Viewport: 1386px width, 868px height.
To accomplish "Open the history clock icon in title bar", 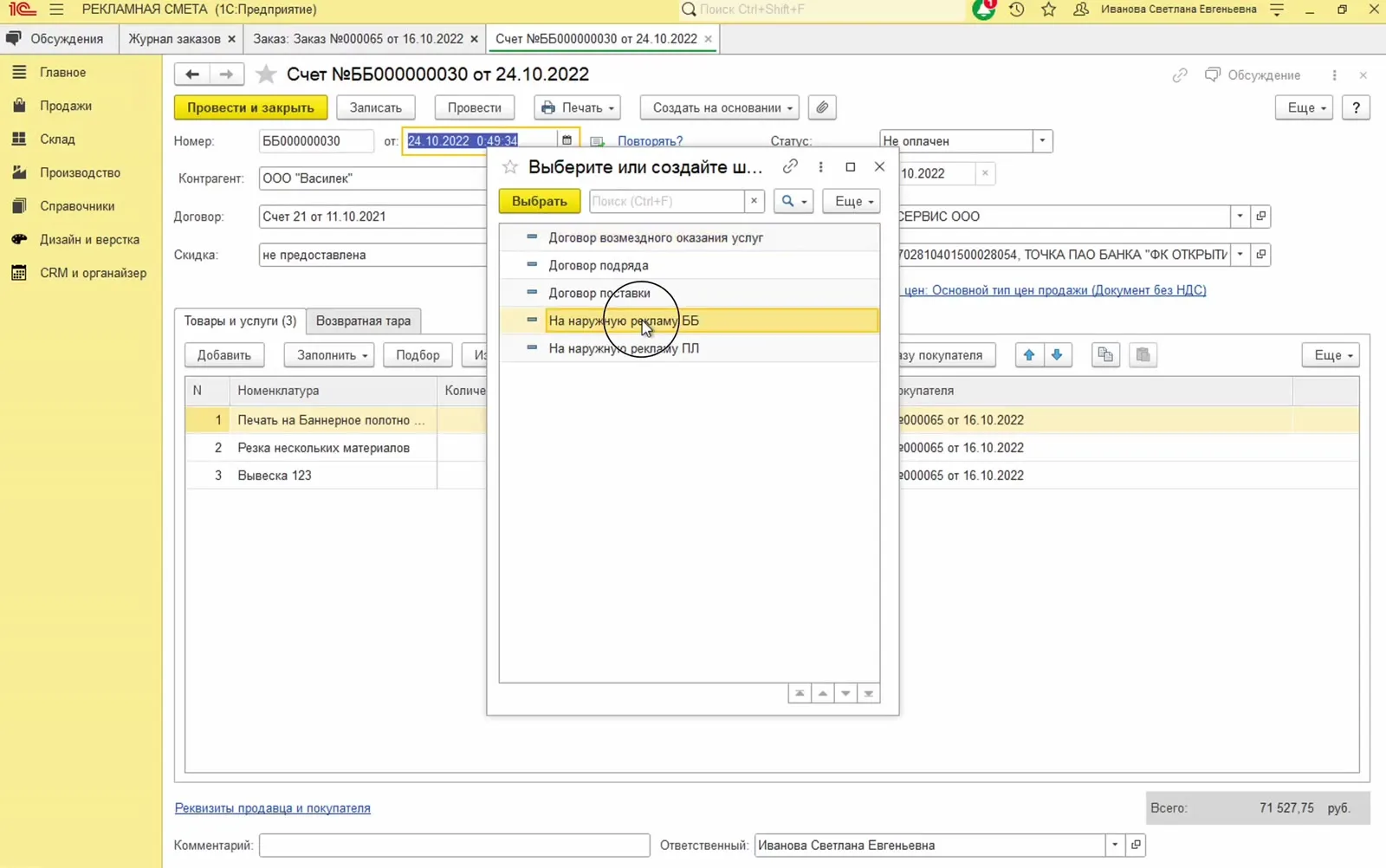I will [x=1016, y=10].
